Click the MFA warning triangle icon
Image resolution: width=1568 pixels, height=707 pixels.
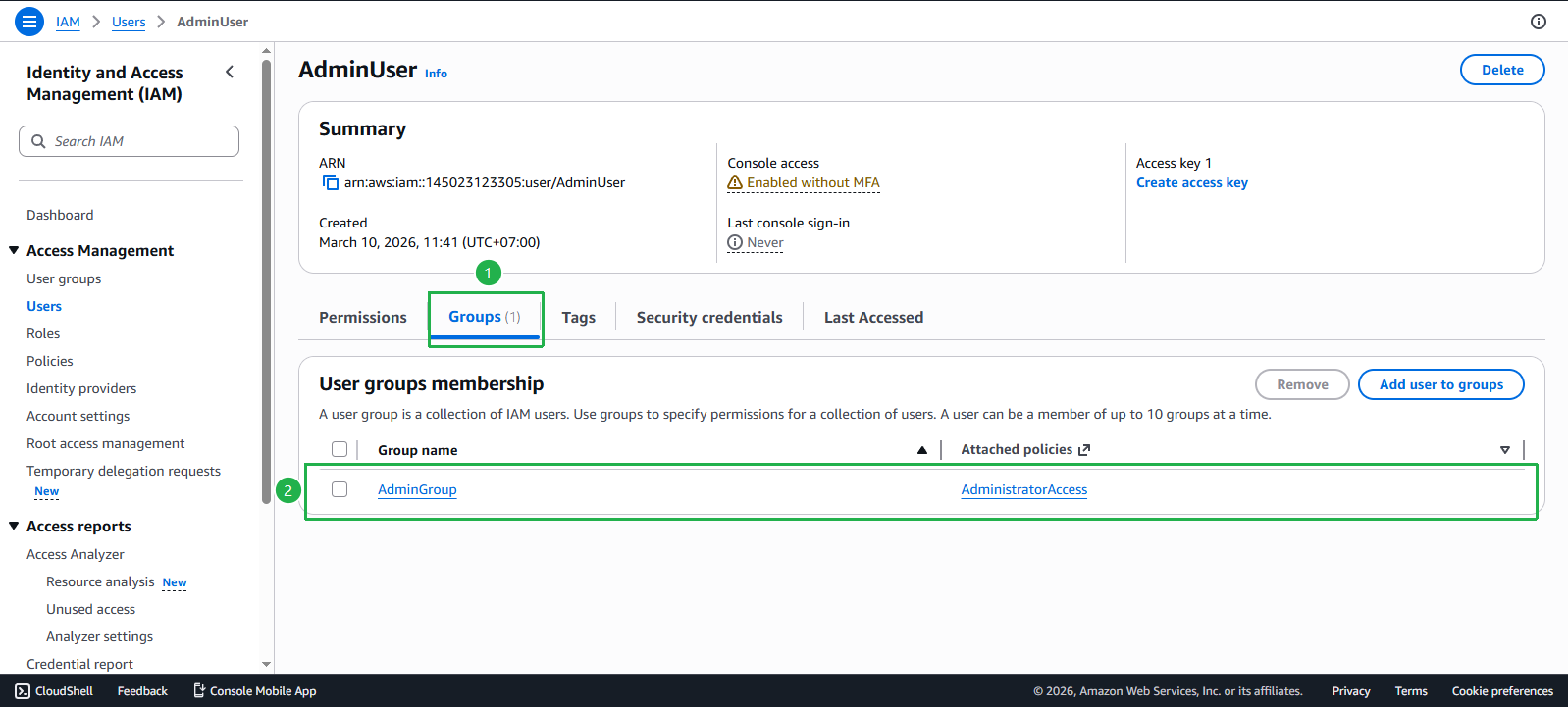click(x=735, y=182)
